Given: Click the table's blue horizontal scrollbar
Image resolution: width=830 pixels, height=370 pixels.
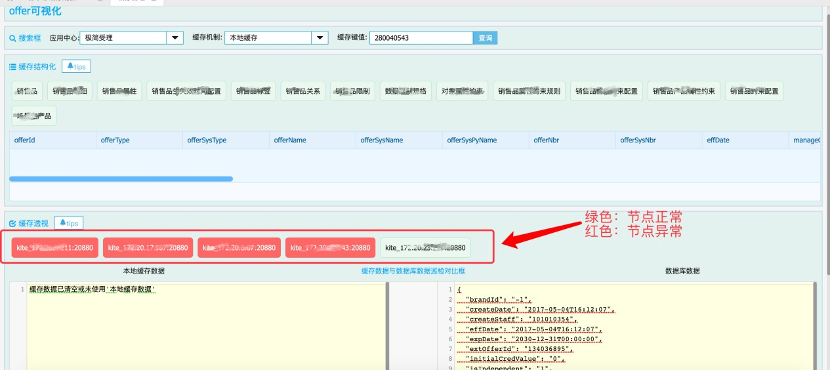Looking at the screenshot, I should coord(121,179).
